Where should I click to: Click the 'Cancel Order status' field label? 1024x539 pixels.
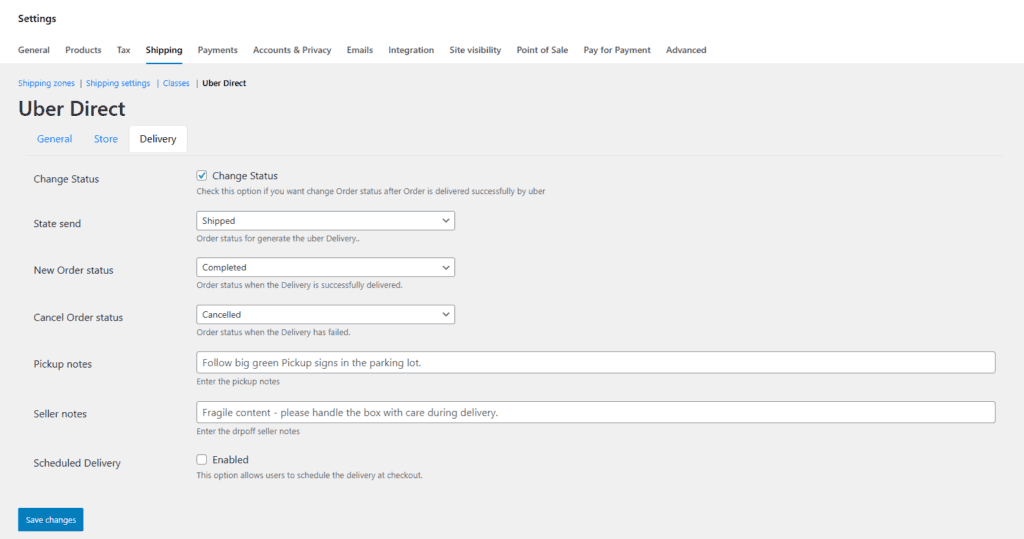pos(78,318)
